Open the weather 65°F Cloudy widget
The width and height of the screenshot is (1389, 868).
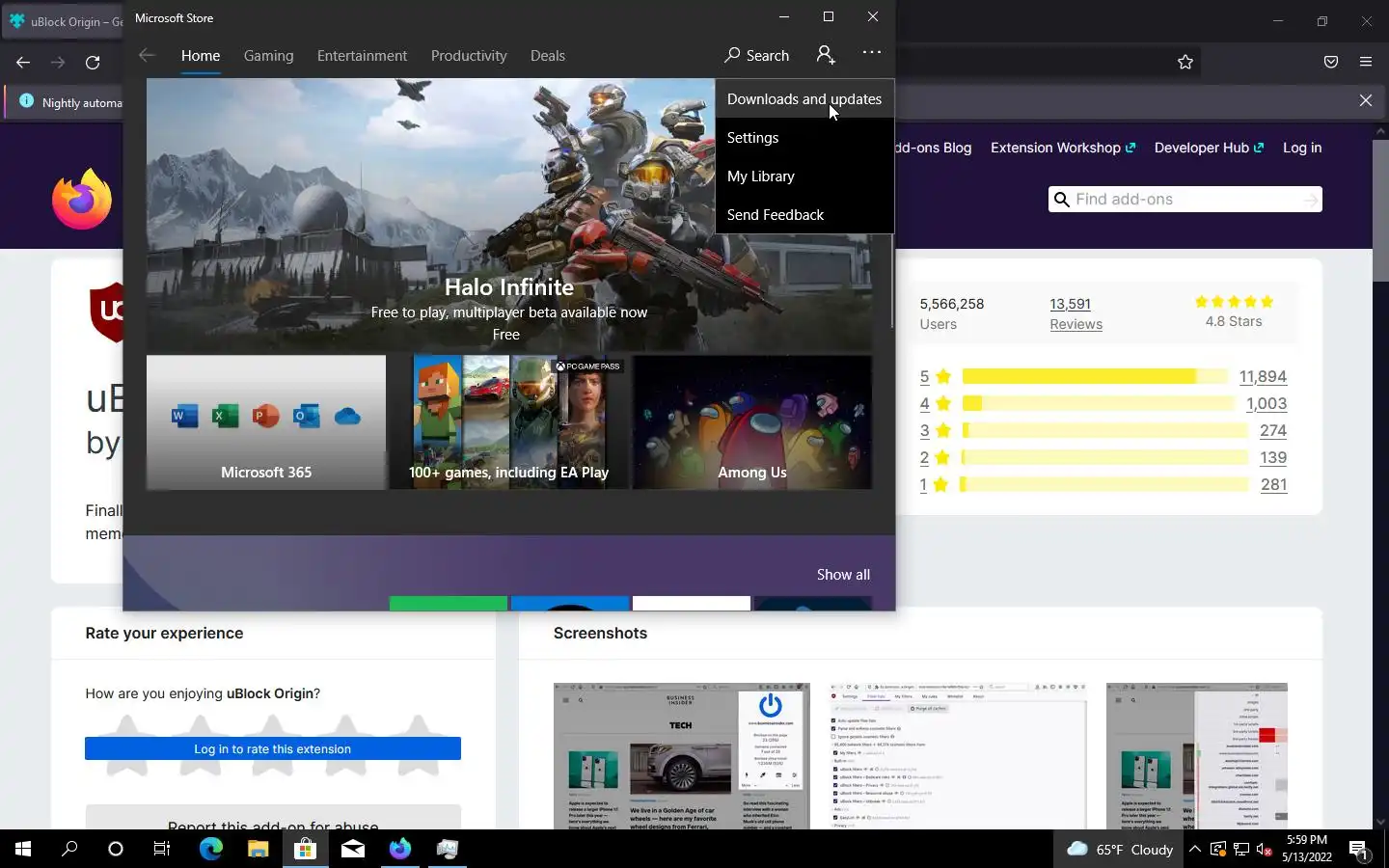[x=1120, y=849]
